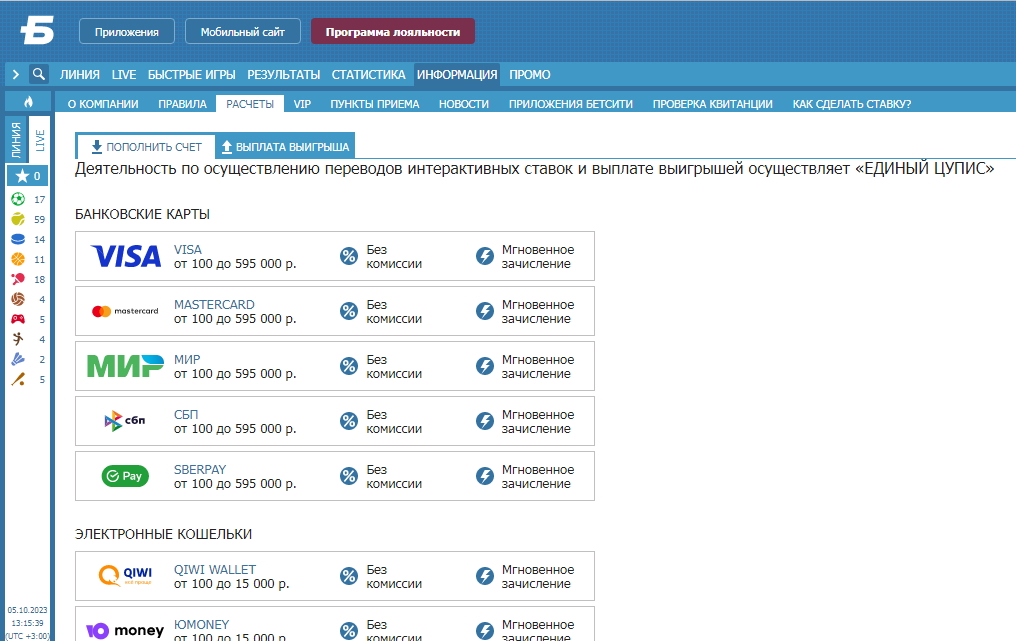Click the СБП logo
1016x641 pixels.
(125, 421)
